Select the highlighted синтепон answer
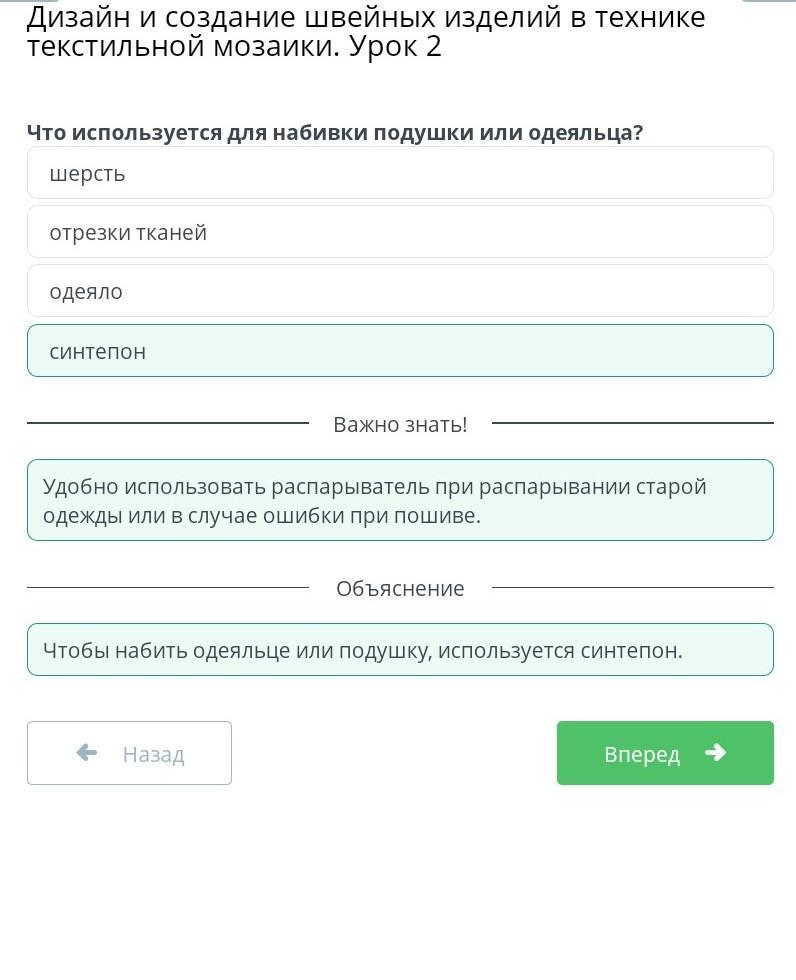 pyautogui.click(x=400, y=351)
